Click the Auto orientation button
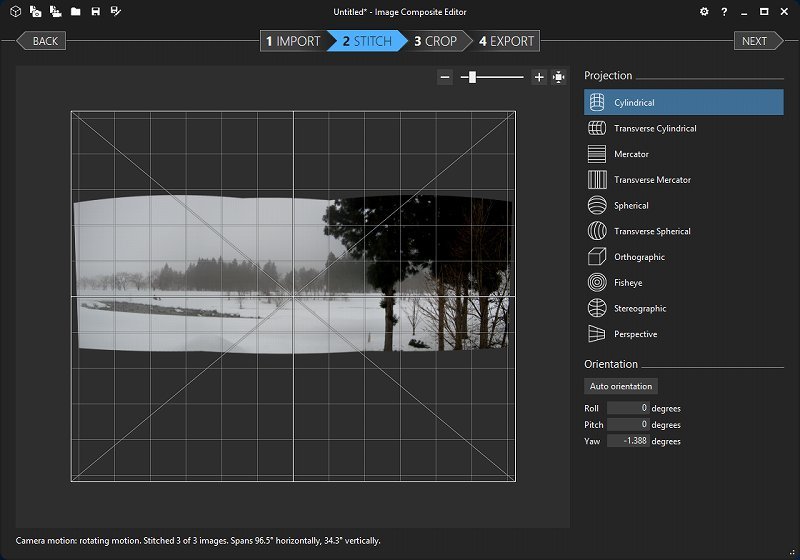The image size is (800, 560). [621, 386]
